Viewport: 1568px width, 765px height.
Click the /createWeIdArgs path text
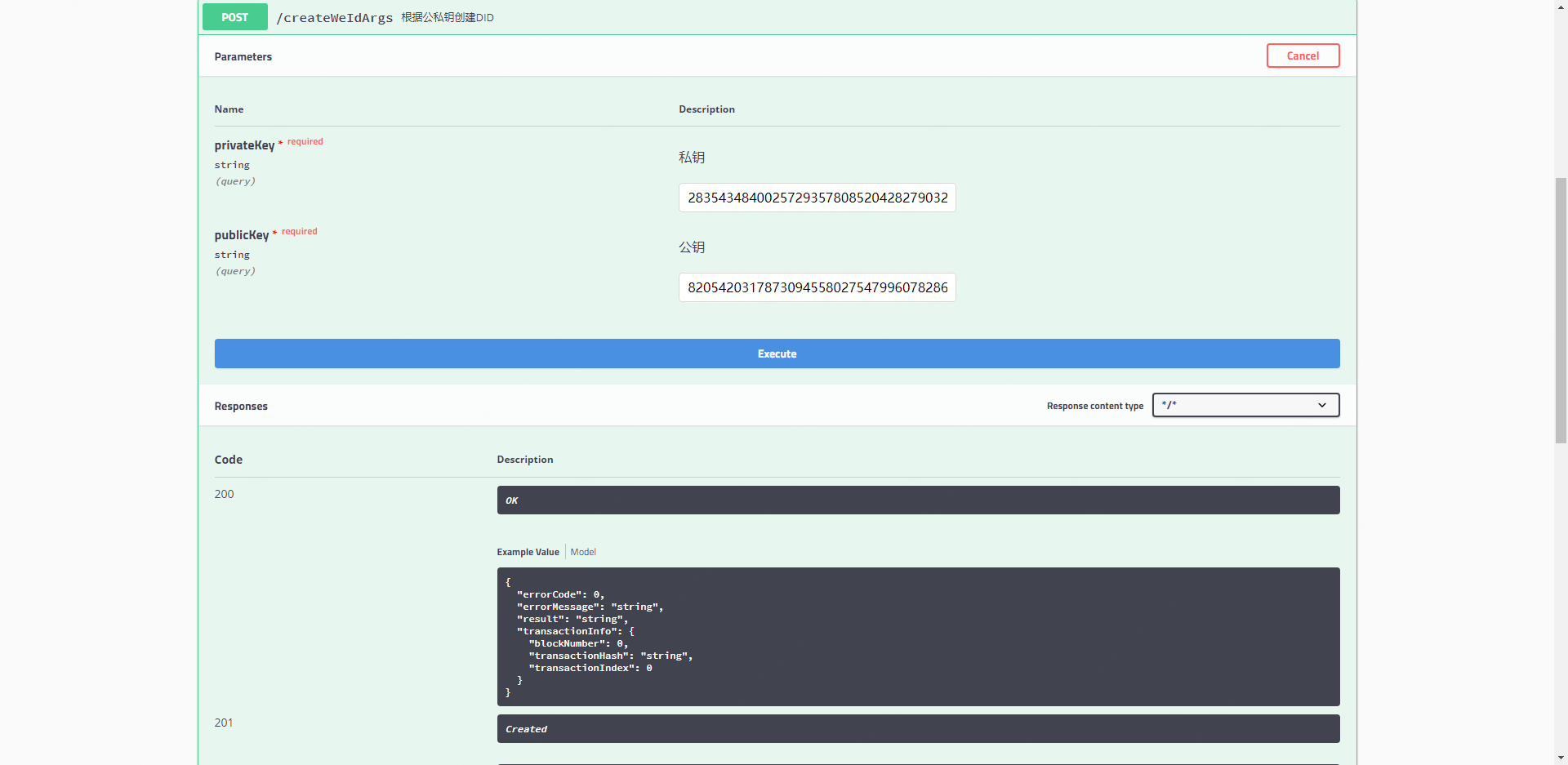click(x=335, y=18)
